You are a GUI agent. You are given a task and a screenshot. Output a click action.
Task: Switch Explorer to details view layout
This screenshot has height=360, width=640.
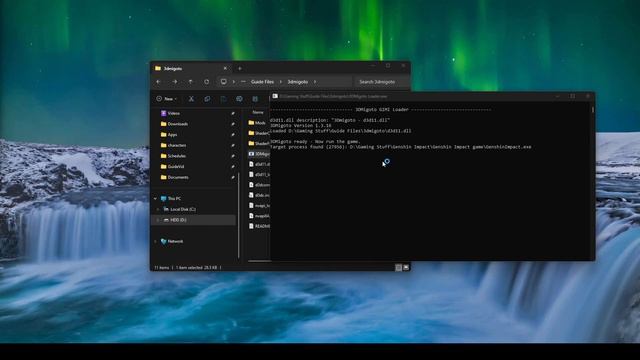pyautogui.click(x=398, y=267)
